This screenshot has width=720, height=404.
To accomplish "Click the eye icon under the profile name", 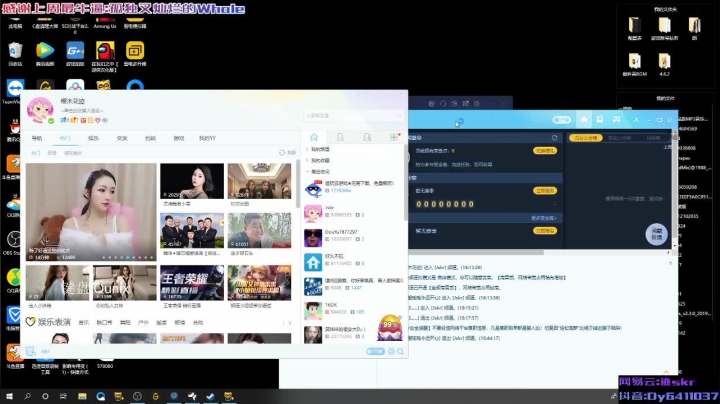I will pos(105,120).
